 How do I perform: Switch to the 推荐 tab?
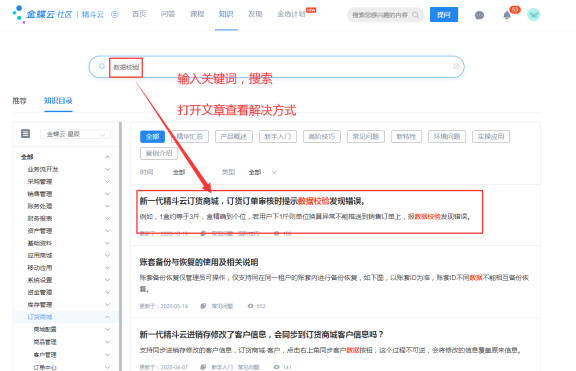click(19, 101)
